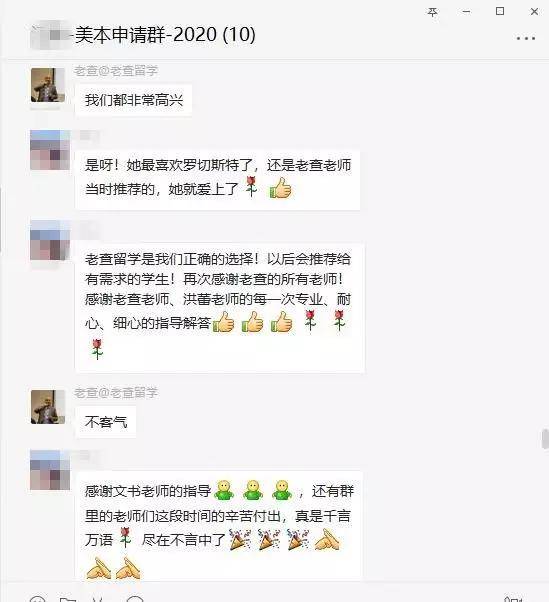Select the 我们都非常高兴 message bubble
Image resolution: width=549 pixels, height=602 pixels.
[x=134, y=100]
